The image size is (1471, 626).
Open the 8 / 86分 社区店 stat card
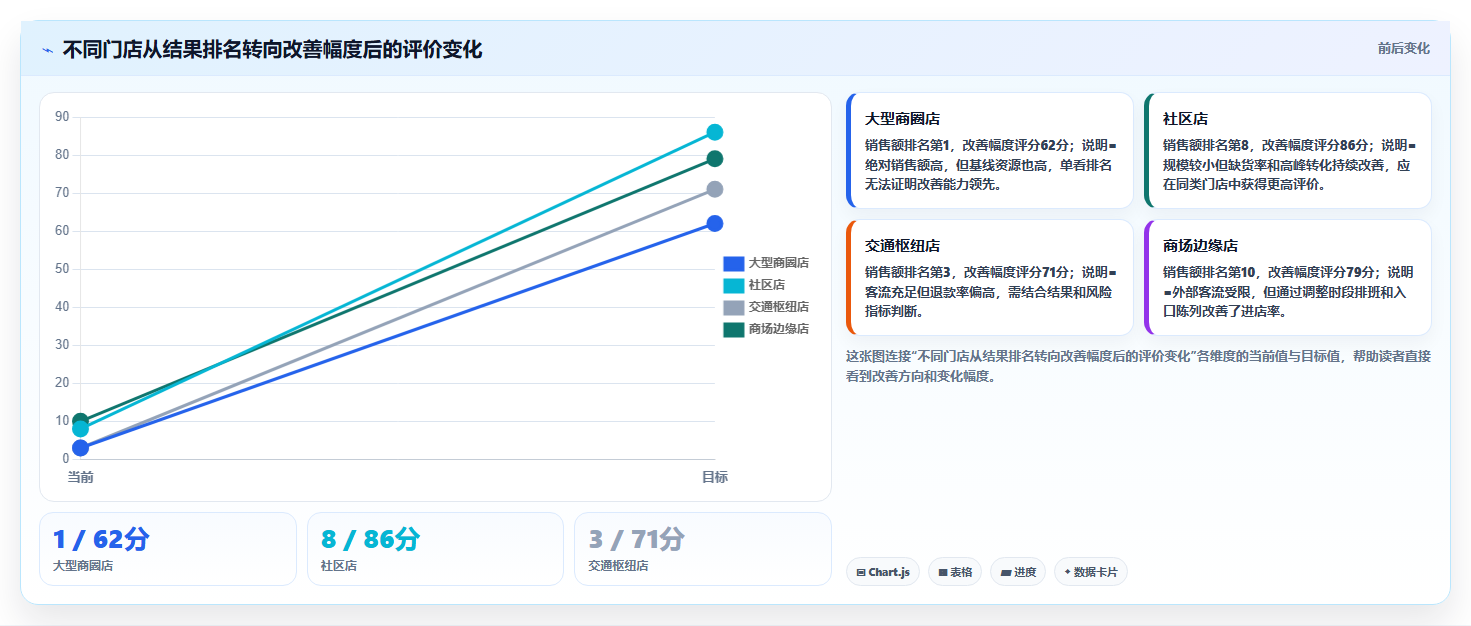[x=436, y=549]
